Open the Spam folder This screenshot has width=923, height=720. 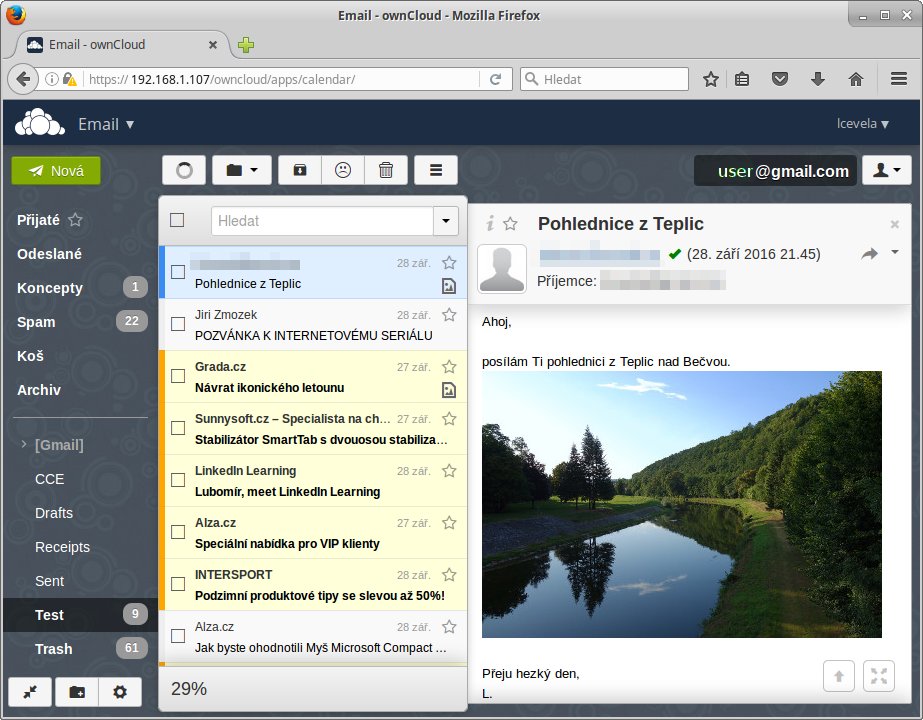point(36,322)
